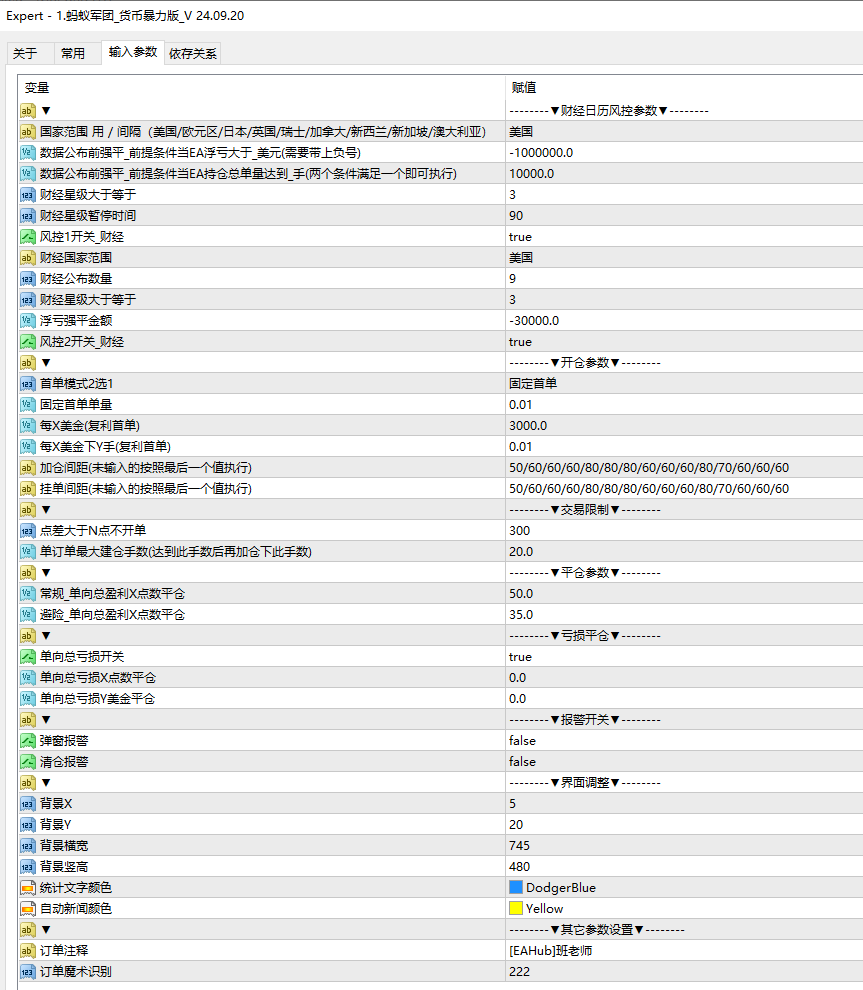Viewport: 863px width, 990px height.
Task: Click the ▼ row for 平仓参数 section
Action: pyautogui.click(x=441, y=573)
